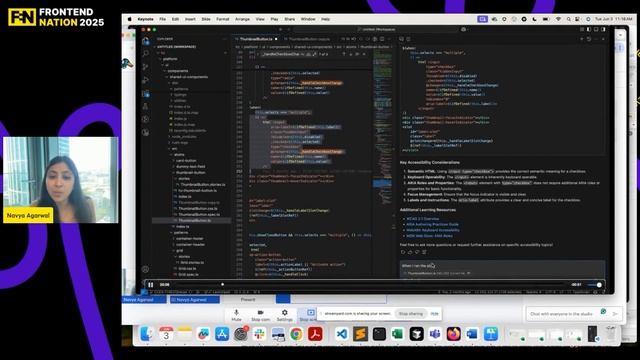
Task: Click the video progress bar scrubber
Action: [222, 284]
